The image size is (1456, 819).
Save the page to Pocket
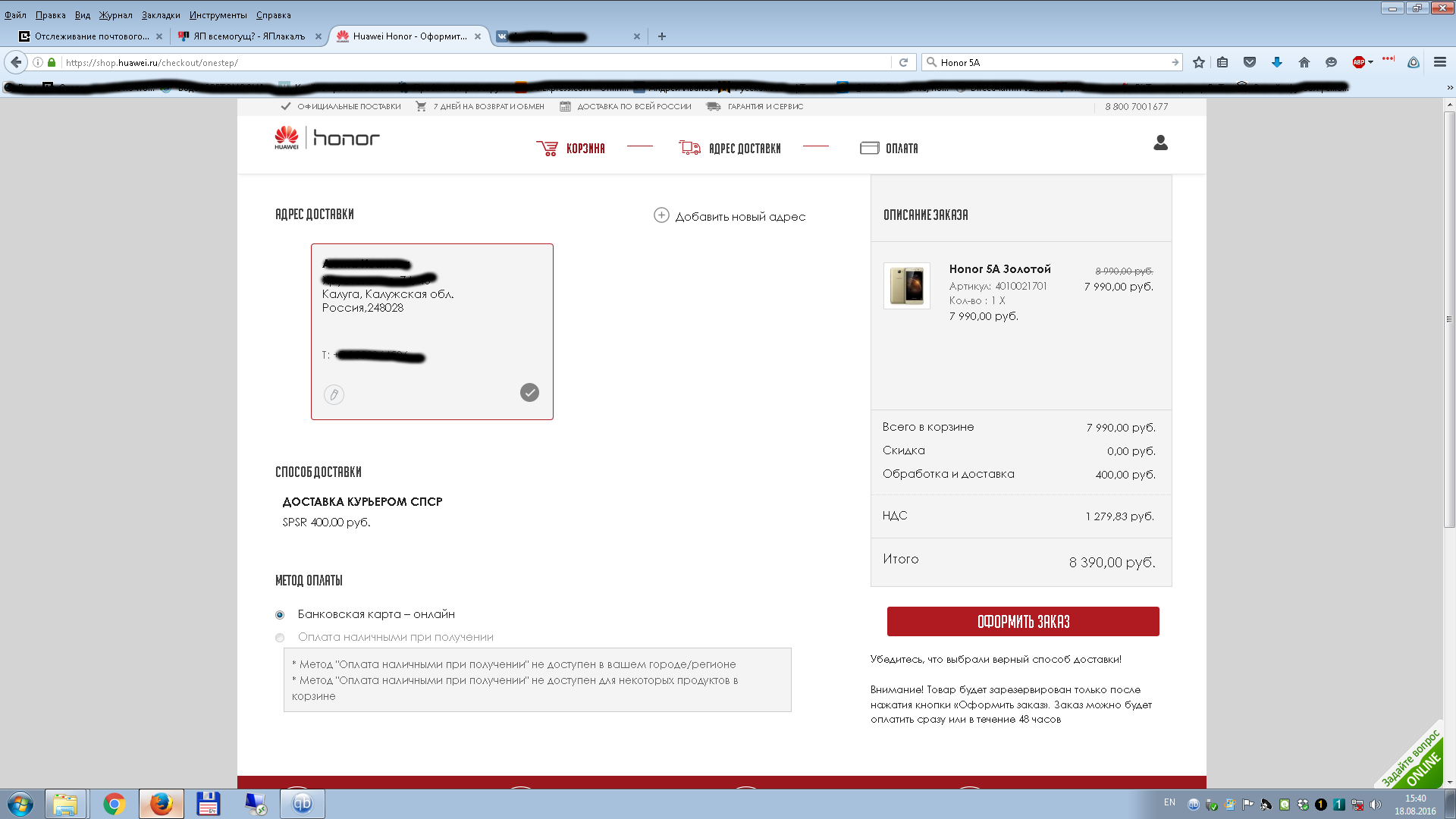[1250, 62]
